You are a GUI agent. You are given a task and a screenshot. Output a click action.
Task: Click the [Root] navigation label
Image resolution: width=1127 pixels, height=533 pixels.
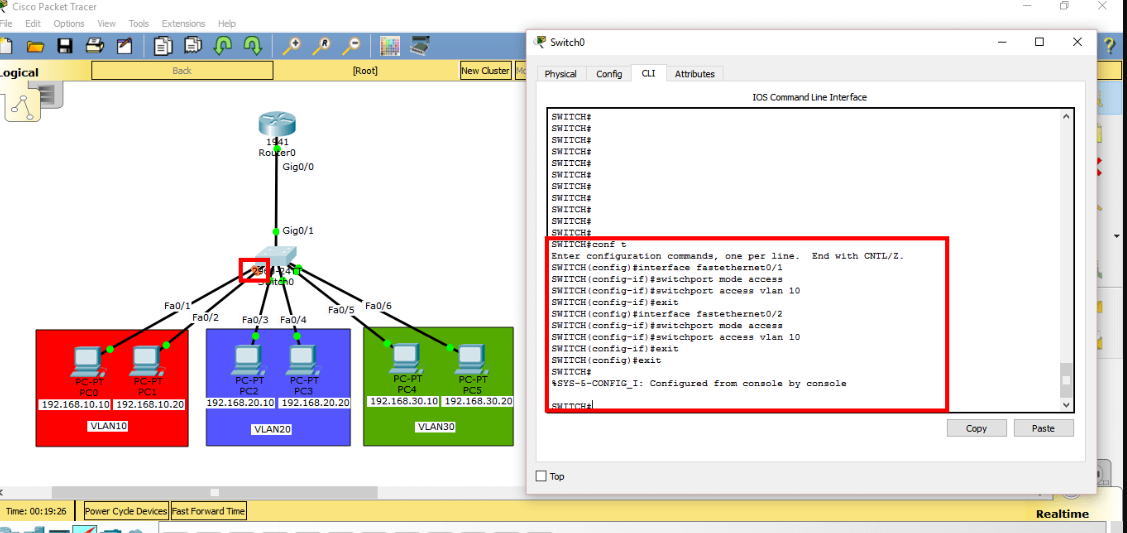click(365, 70)
